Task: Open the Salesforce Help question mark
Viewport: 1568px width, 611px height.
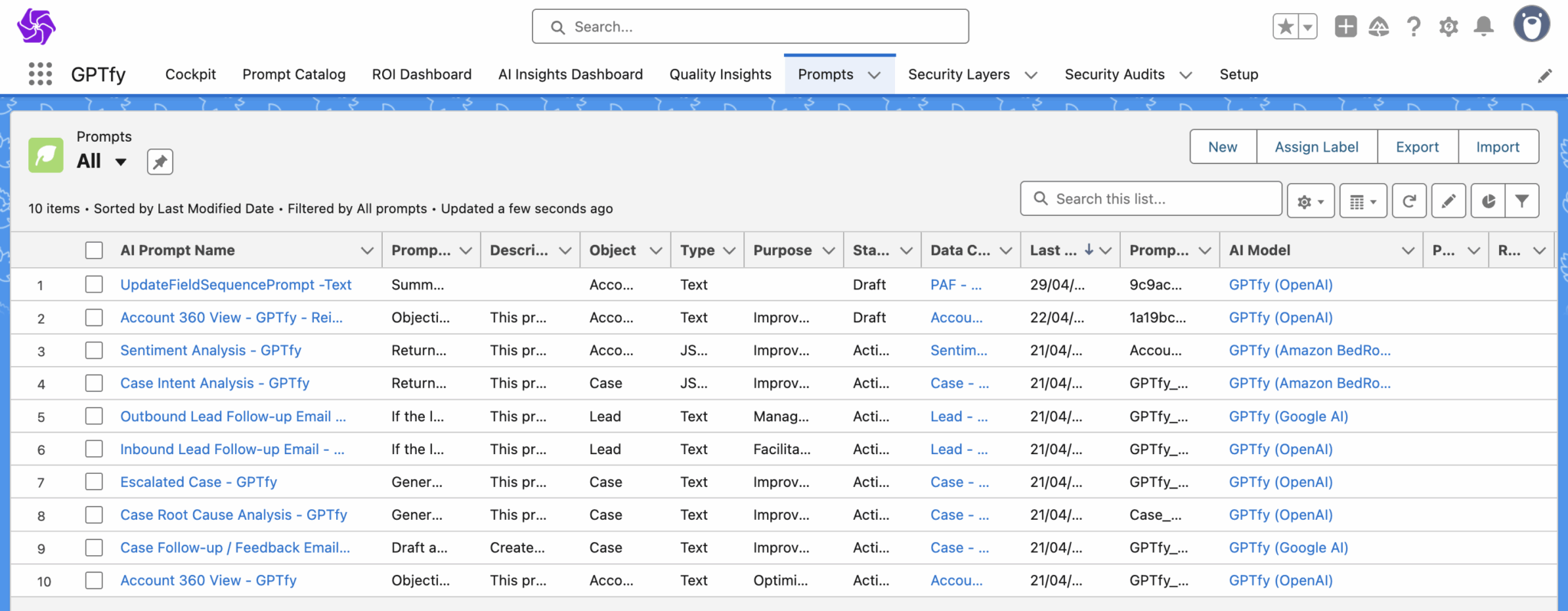Action: tap(1413, 27)
